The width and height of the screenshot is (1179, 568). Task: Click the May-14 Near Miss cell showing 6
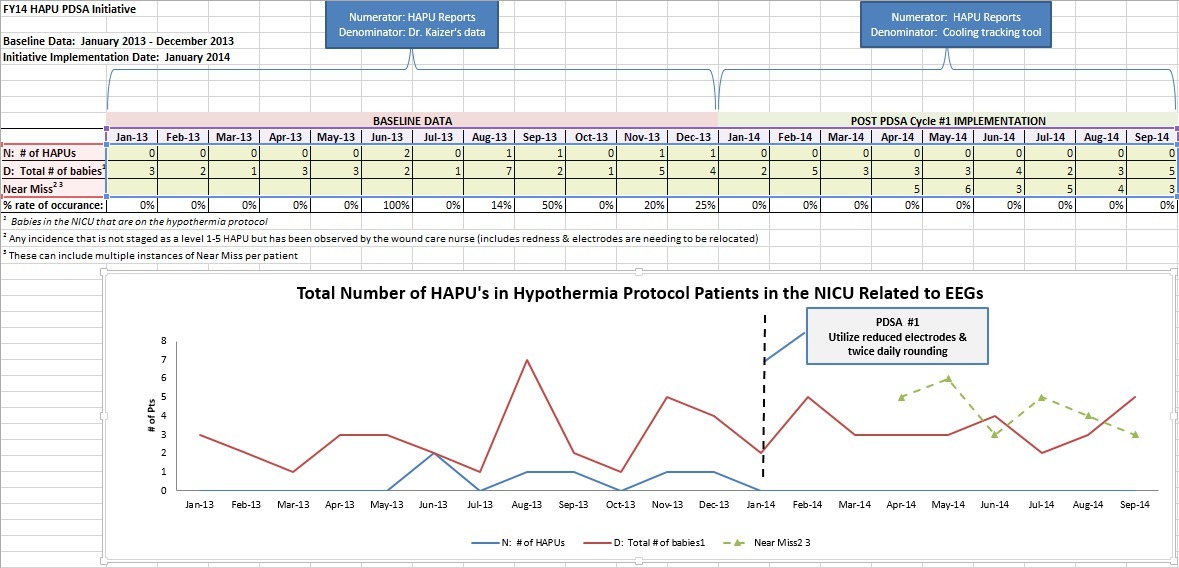click(x=946, y=187)
